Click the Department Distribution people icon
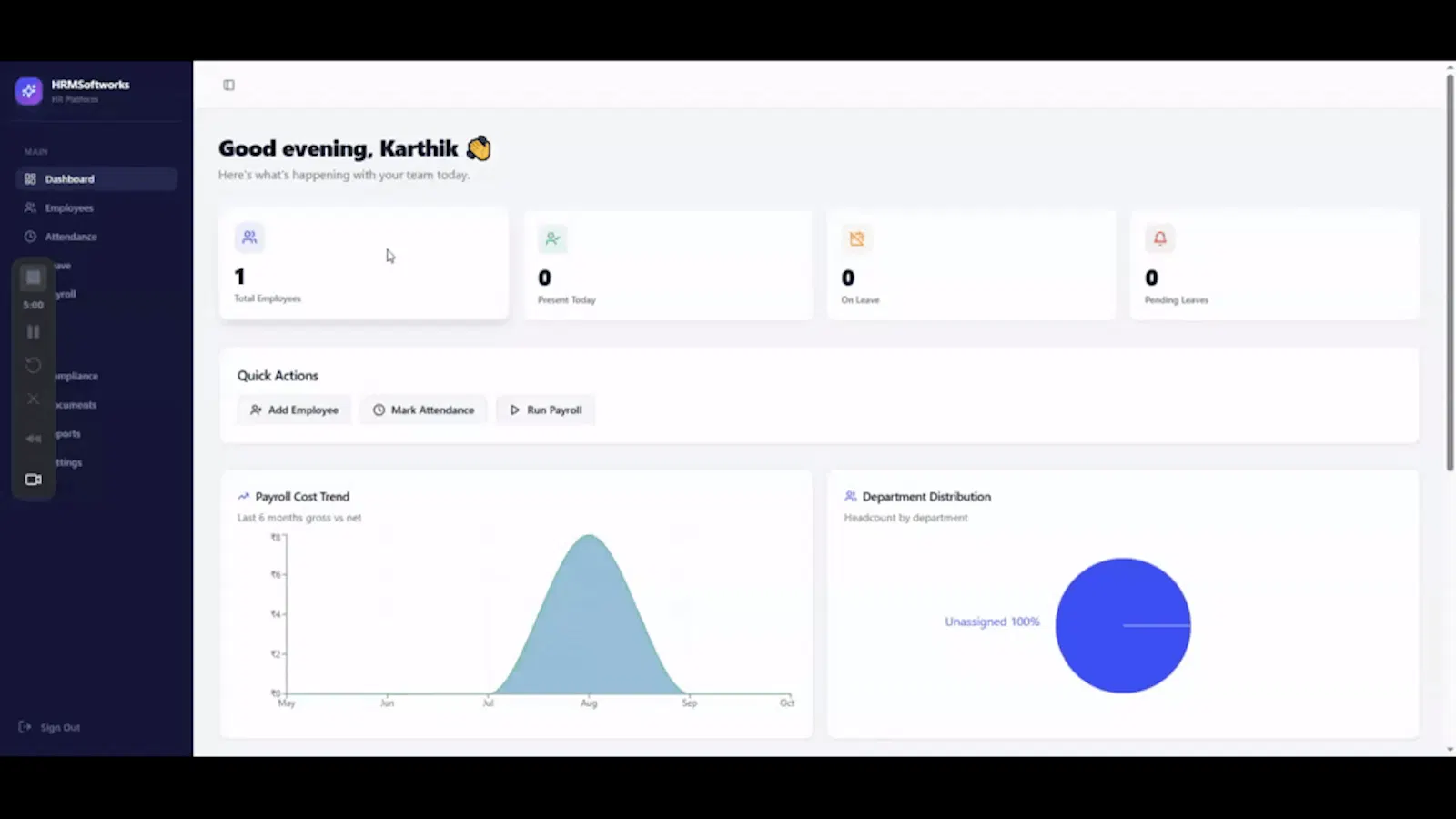The height and width of the screenshot is (819, 1456). [x=851, y=497]
